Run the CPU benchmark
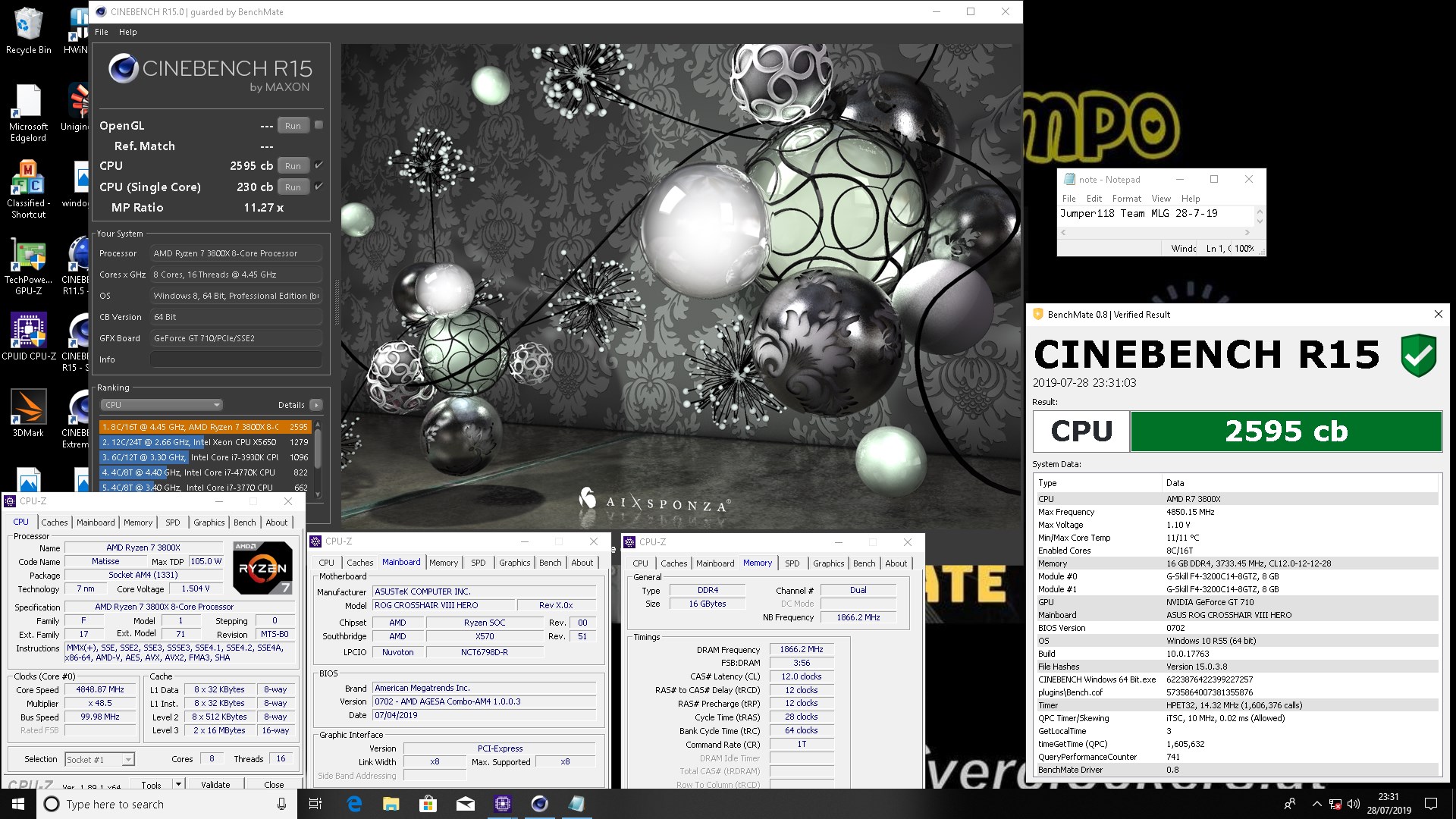The width and height of the screenshot is (1456, 819). pos(293,165)
